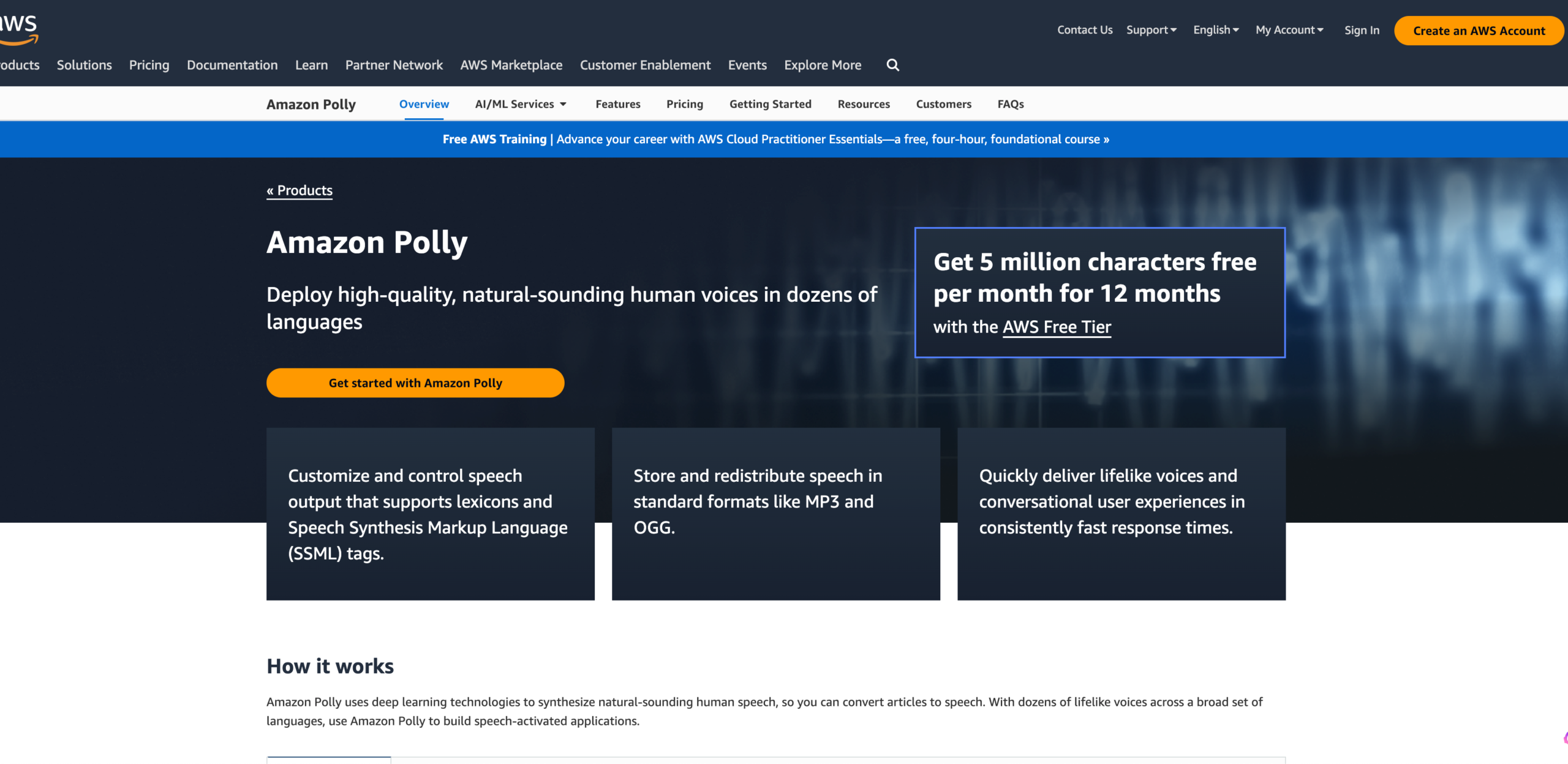Click the Customers tab

tap(943, 104)
